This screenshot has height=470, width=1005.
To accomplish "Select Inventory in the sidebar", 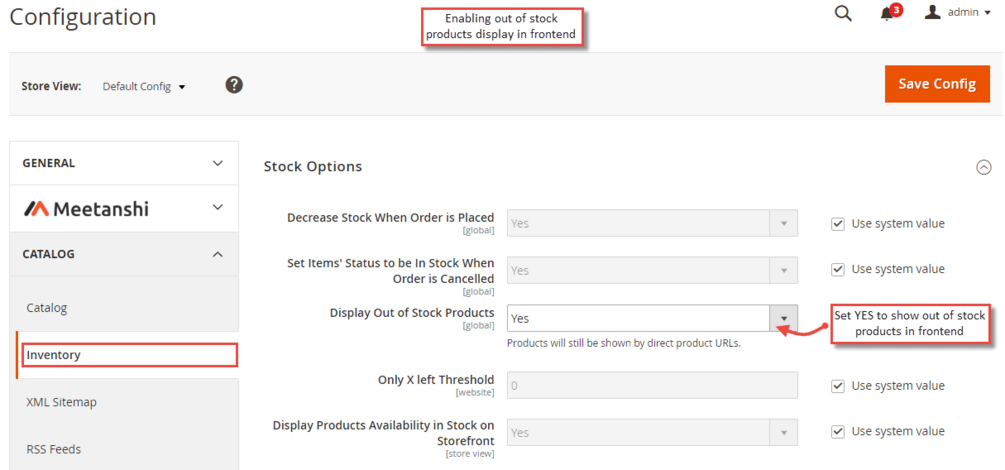I will pyautogui.click(x=129, y=355).
